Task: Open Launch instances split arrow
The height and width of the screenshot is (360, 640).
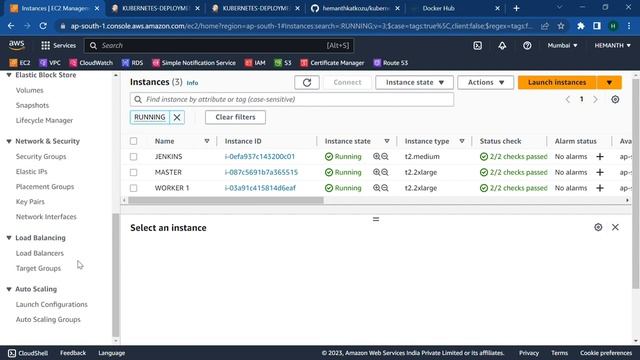Action: pos(609,82)
